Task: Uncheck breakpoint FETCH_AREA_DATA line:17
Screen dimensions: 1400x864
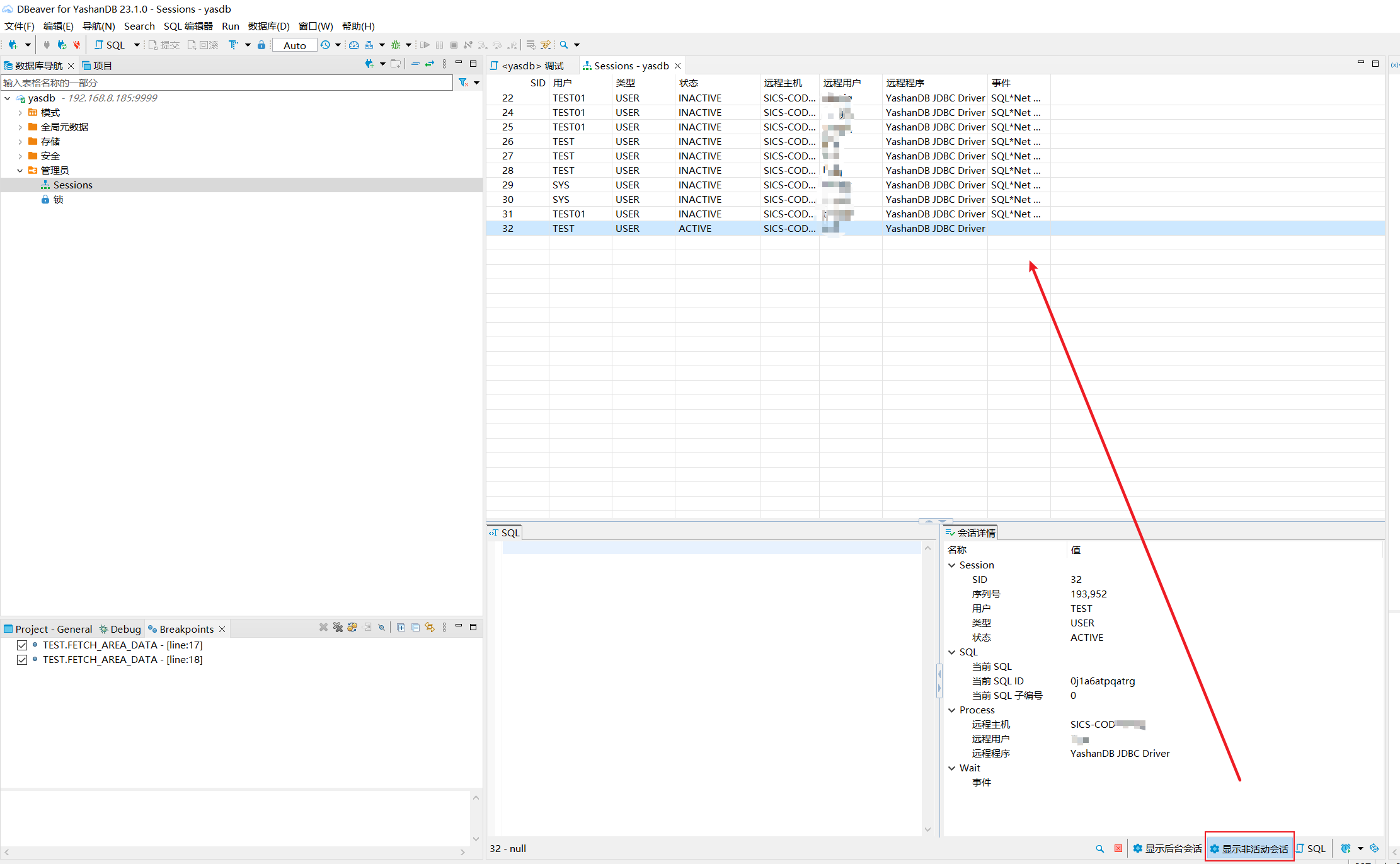Action: click(x=22, y=645)
